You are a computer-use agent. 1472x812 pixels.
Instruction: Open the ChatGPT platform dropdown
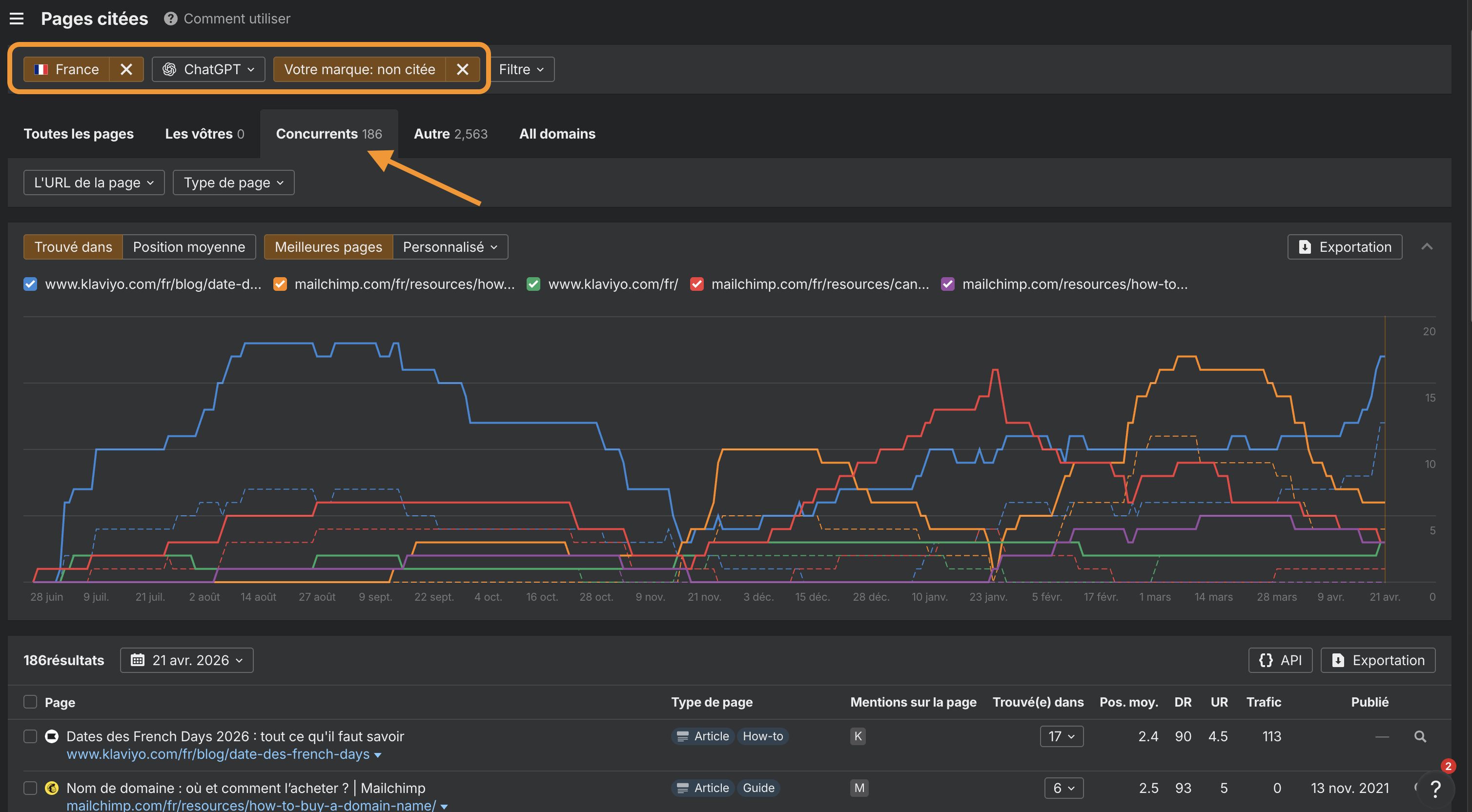pos(208,69)
